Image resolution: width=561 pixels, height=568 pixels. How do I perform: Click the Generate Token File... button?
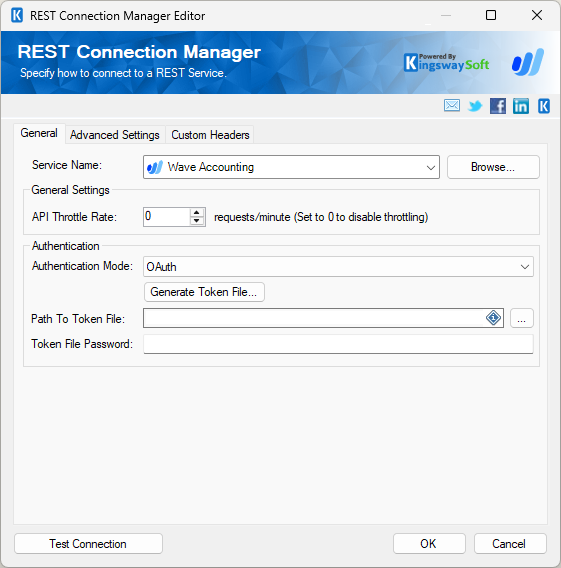(204, 292)
